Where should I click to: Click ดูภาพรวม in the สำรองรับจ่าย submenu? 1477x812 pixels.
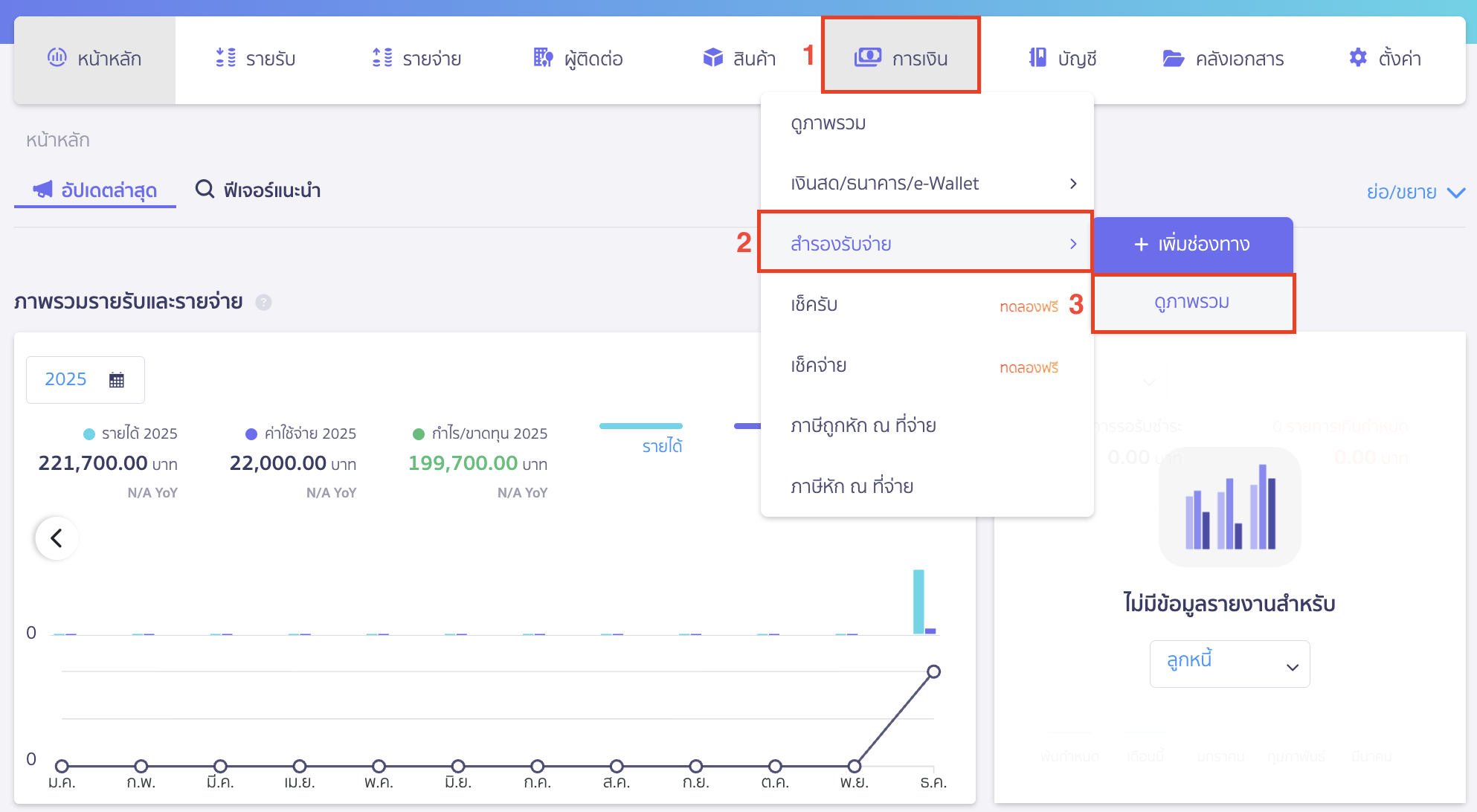(1191, 303)
